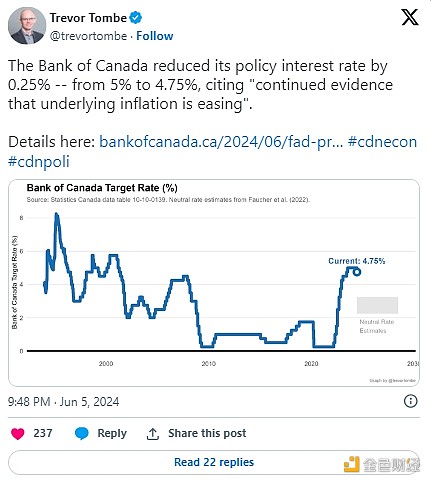The image size is (431, 483).
Task: Click the current rate marker circle on chart
Action: 357,272
